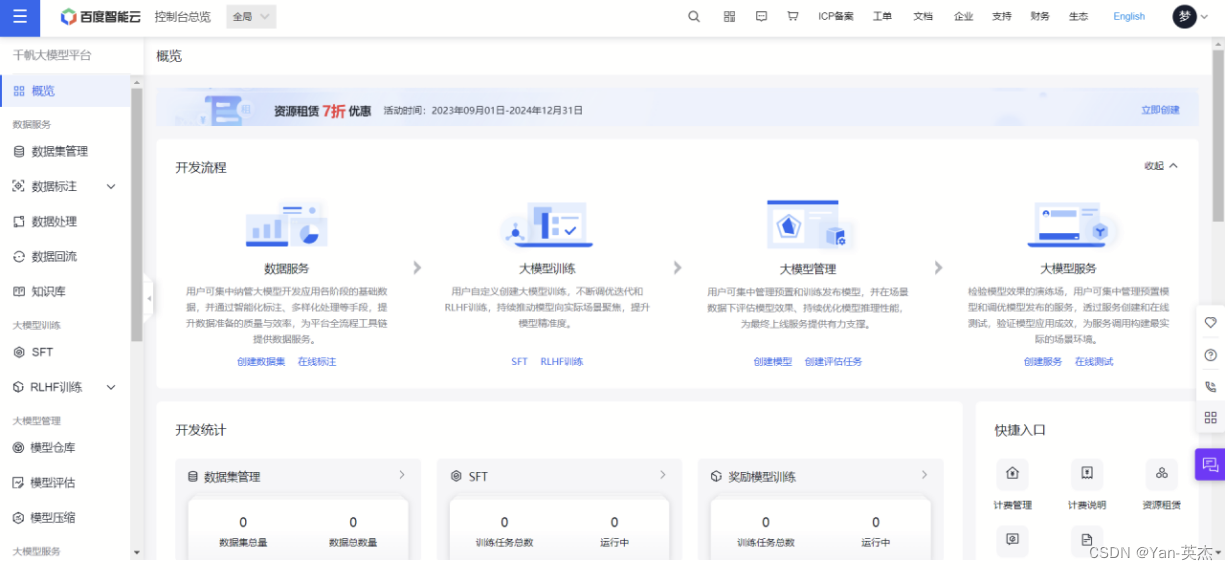Click SFT link under 大模型训练

[x=519, y=362]
